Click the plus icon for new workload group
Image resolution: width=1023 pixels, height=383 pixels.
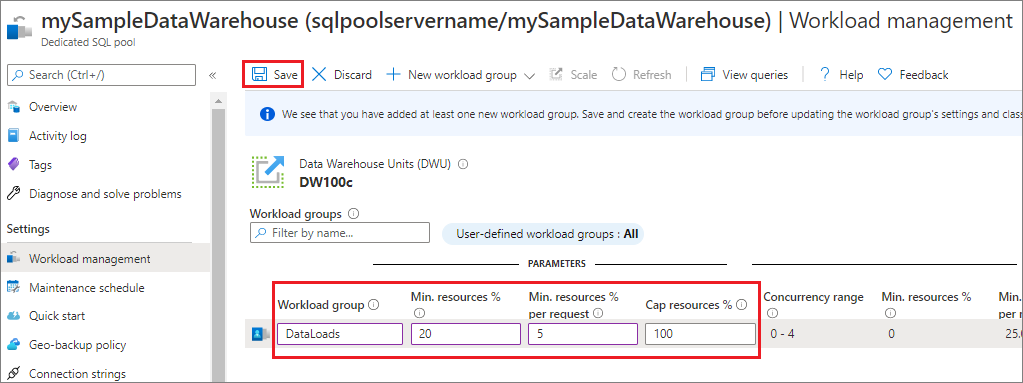(393, 74)
